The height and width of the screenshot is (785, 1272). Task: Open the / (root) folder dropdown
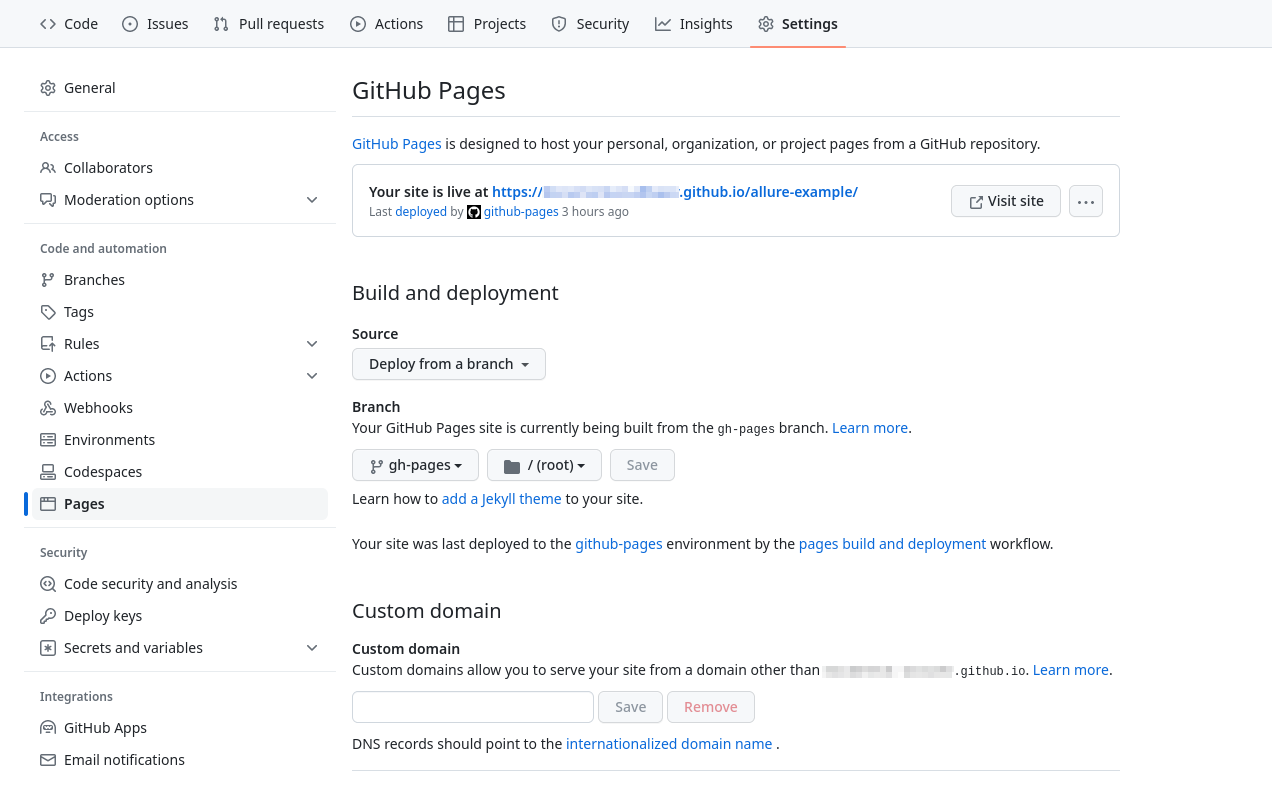pyautogui.click(x=544, y=464)
